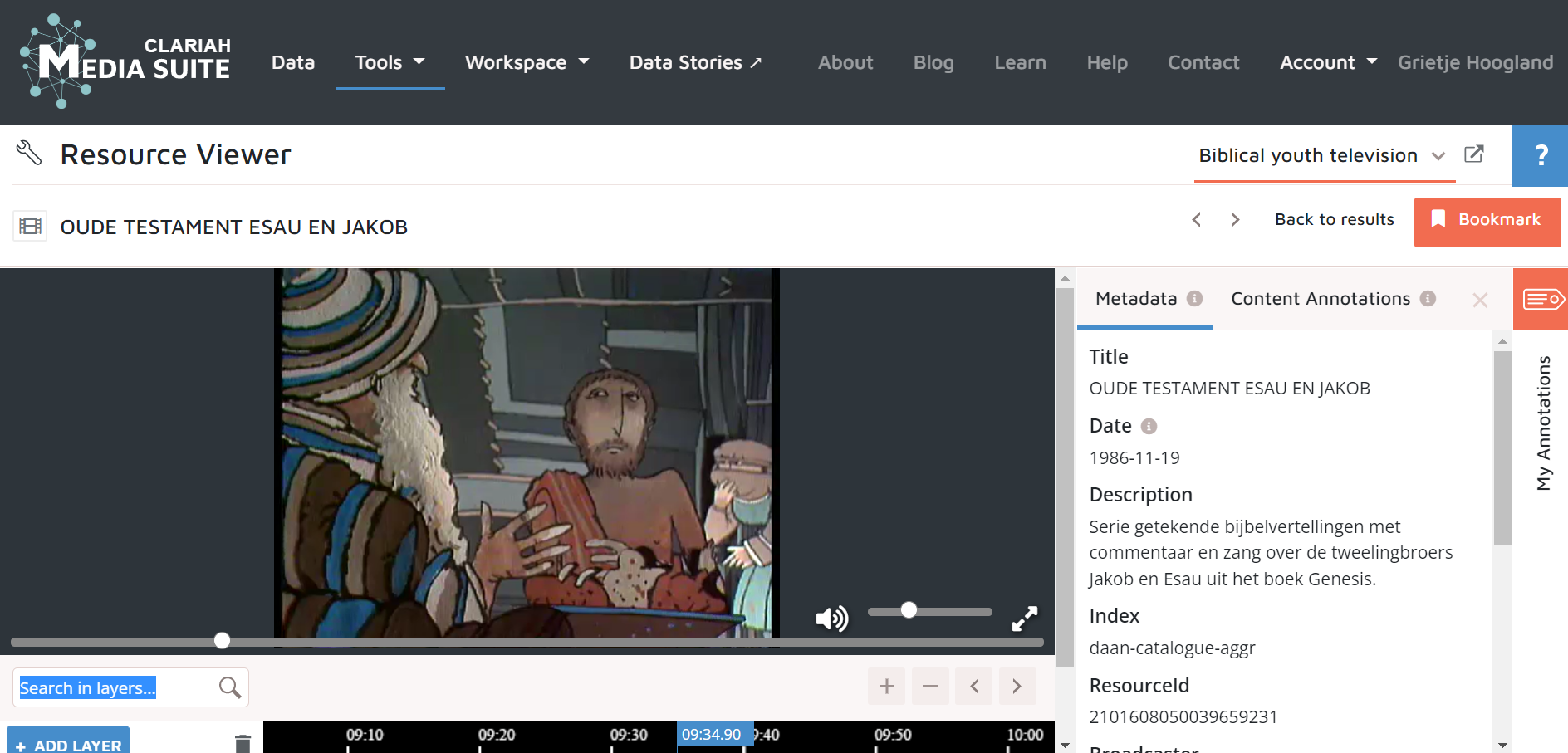Image resolution: width=1568 pixels, height=753 pixels.
Task: Enter fullscreen video mode
Action: [1024, 618]
